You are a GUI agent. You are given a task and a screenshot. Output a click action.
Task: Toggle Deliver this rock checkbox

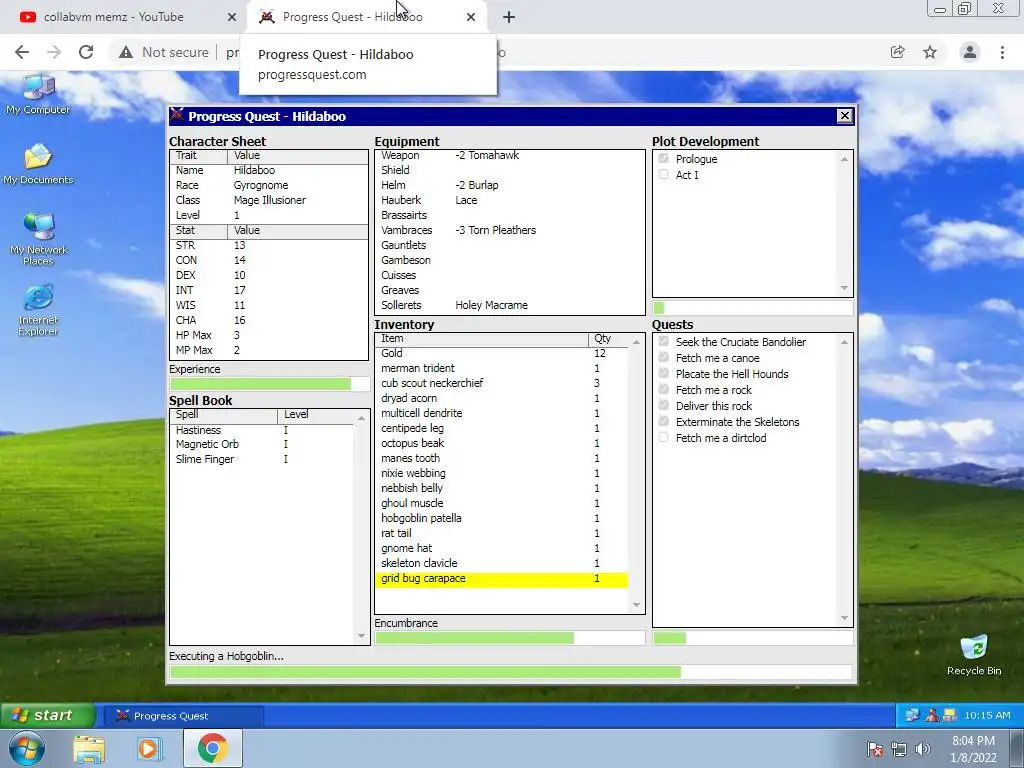(664, 406)
